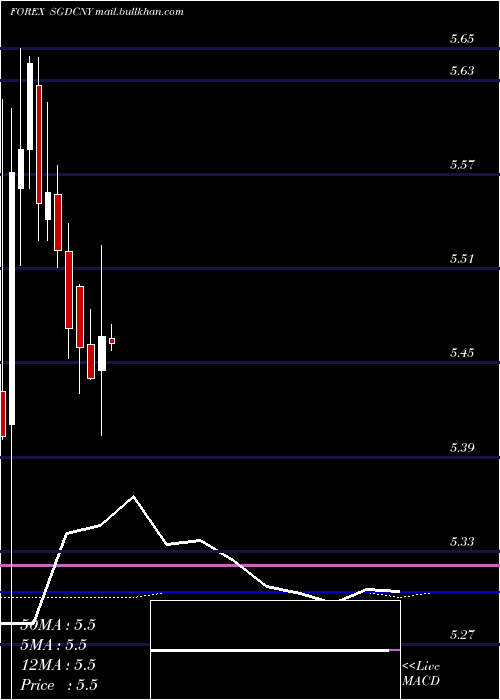Select the 5.45 price axis label
The width and height of the screenshot is (500, 700).
pos(462,353)
